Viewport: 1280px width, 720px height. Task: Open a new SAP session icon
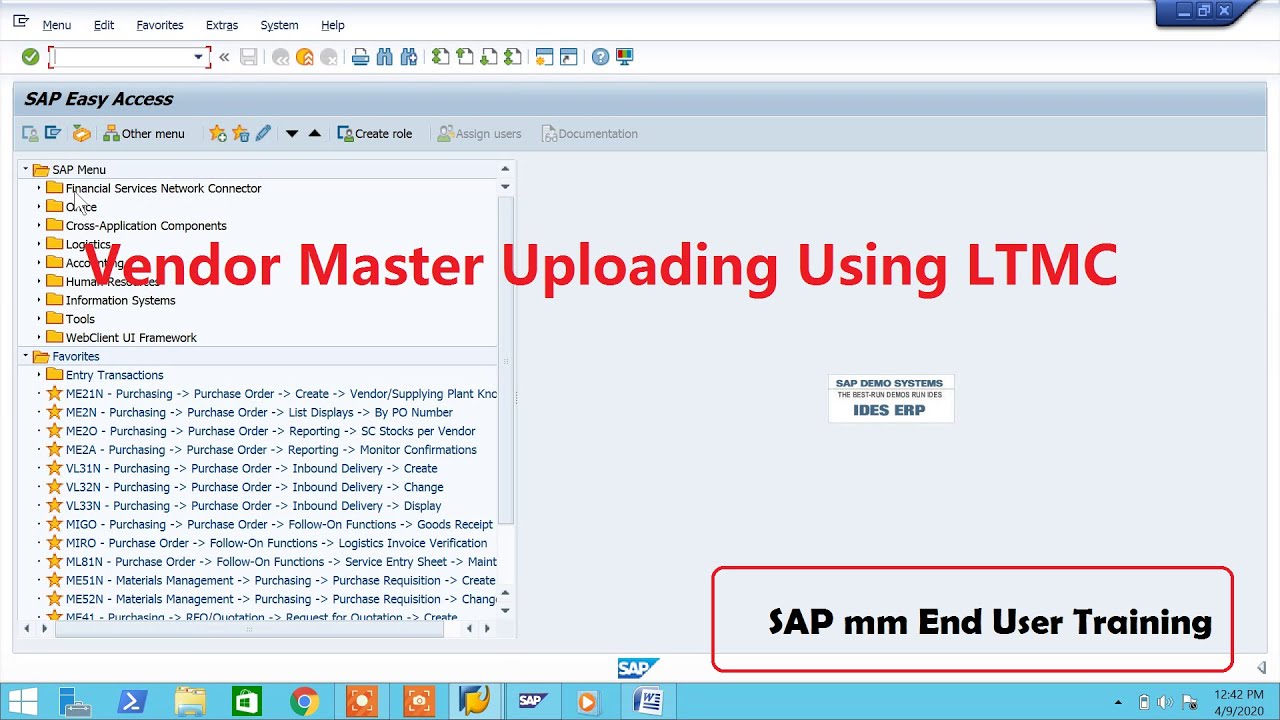(545, 57)
